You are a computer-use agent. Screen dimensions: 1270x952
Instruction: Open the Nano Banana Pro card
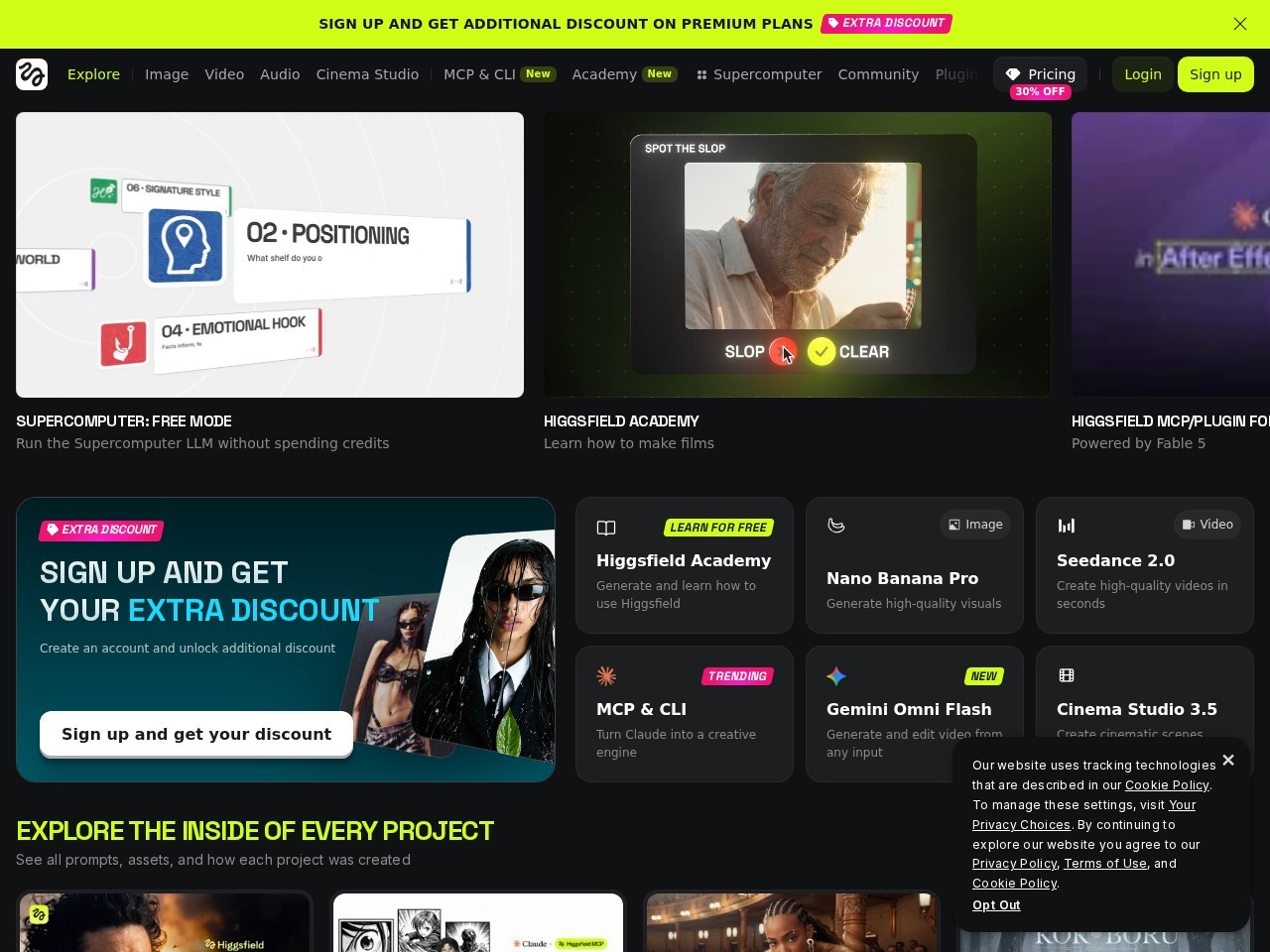click(915, 565)
